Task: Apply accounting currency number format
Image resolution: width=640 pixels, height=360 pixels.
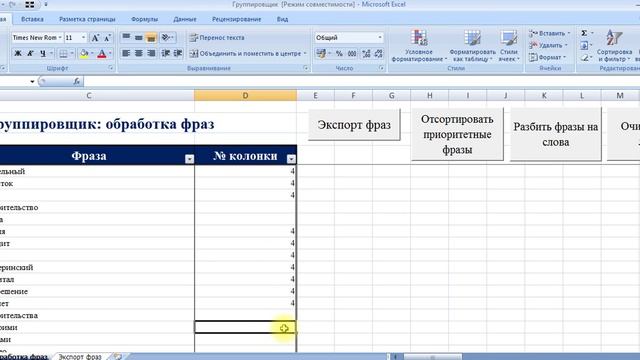Action: click(x=321, y=53)
